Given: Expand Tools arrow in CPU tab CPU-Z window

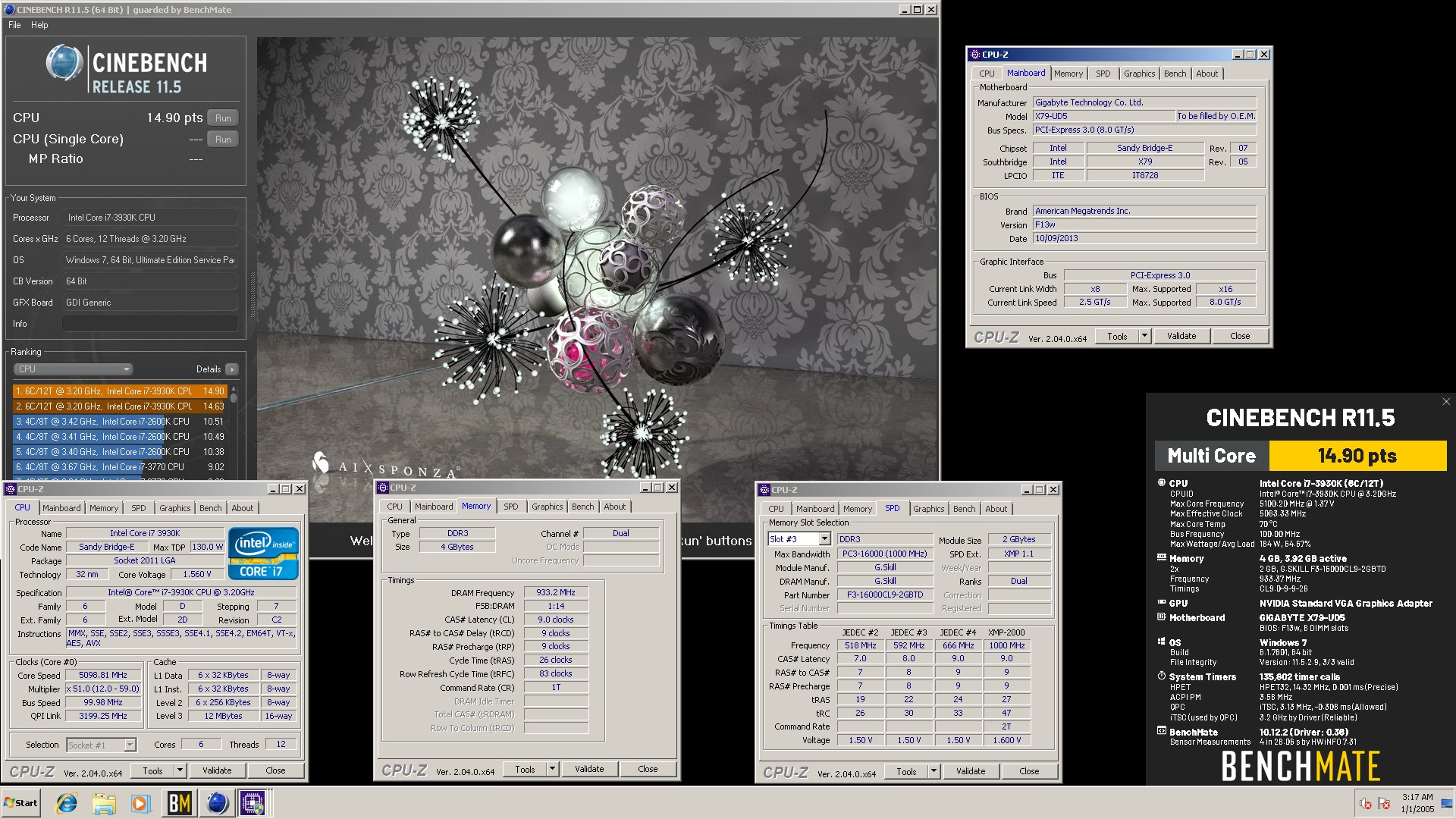Looking at the screenshot, I should tap(180, 770).
